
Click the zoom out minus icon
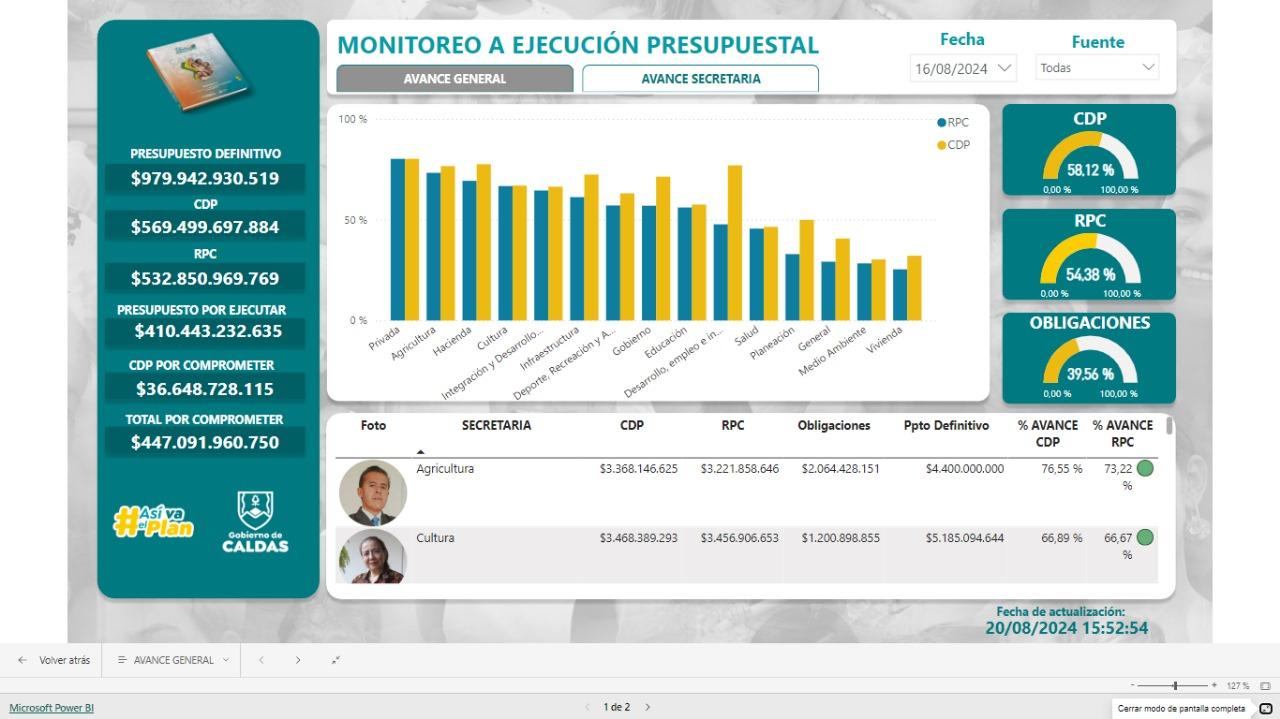click(1133, 686)
